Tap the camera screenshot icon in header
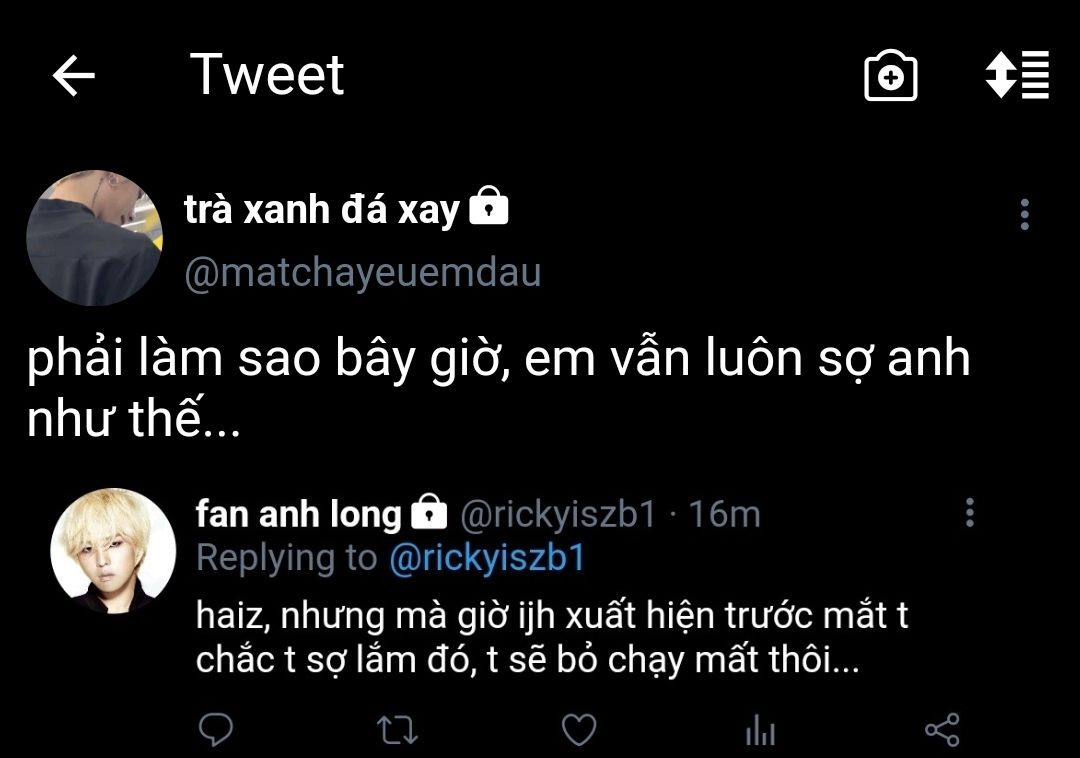Image resolution: width=1080 pixels, height=758 pixels. point(890,76)
